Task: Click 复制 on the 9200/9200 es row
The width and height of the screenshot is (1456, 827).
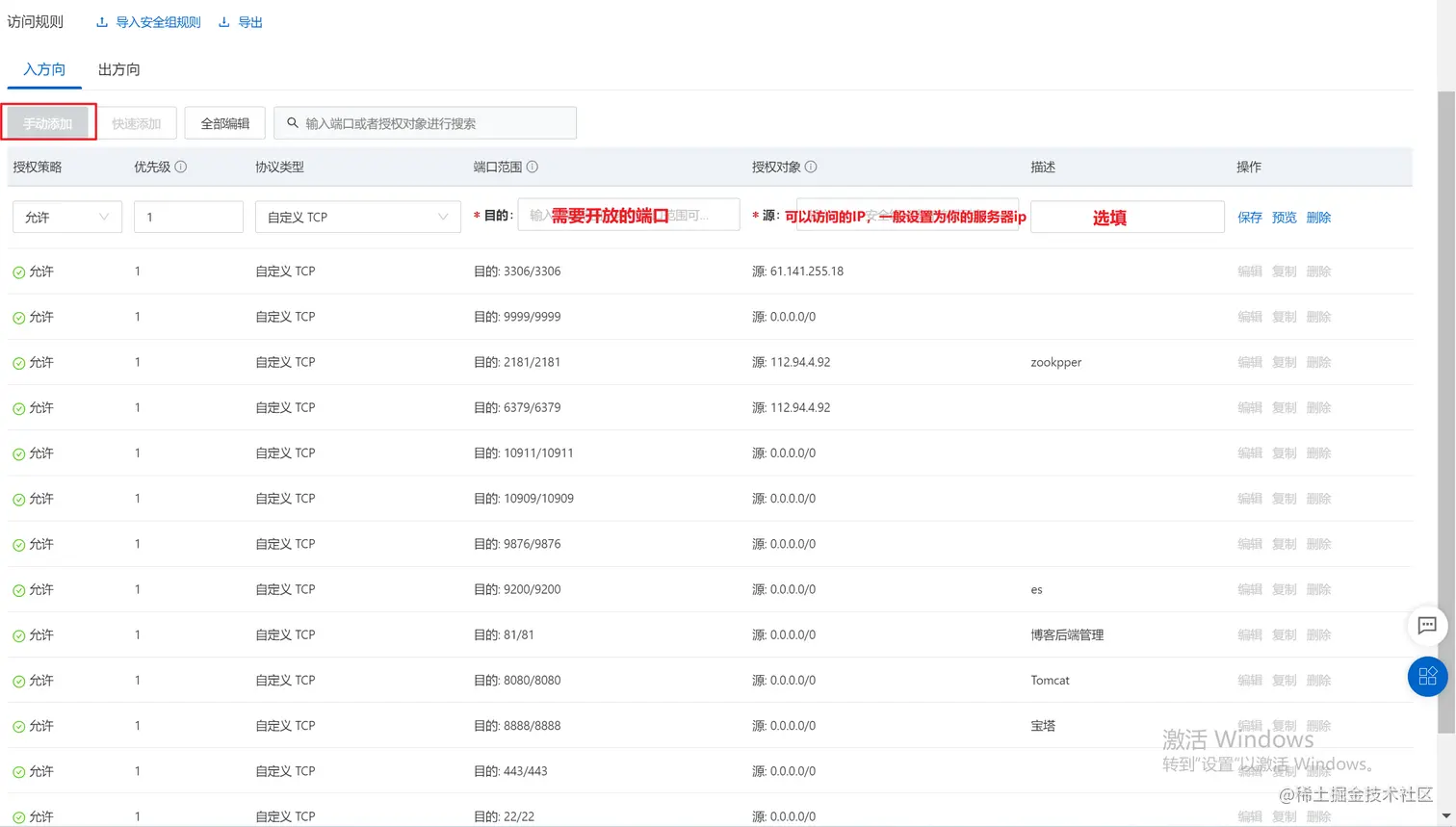Action: tap(1285, 589)
